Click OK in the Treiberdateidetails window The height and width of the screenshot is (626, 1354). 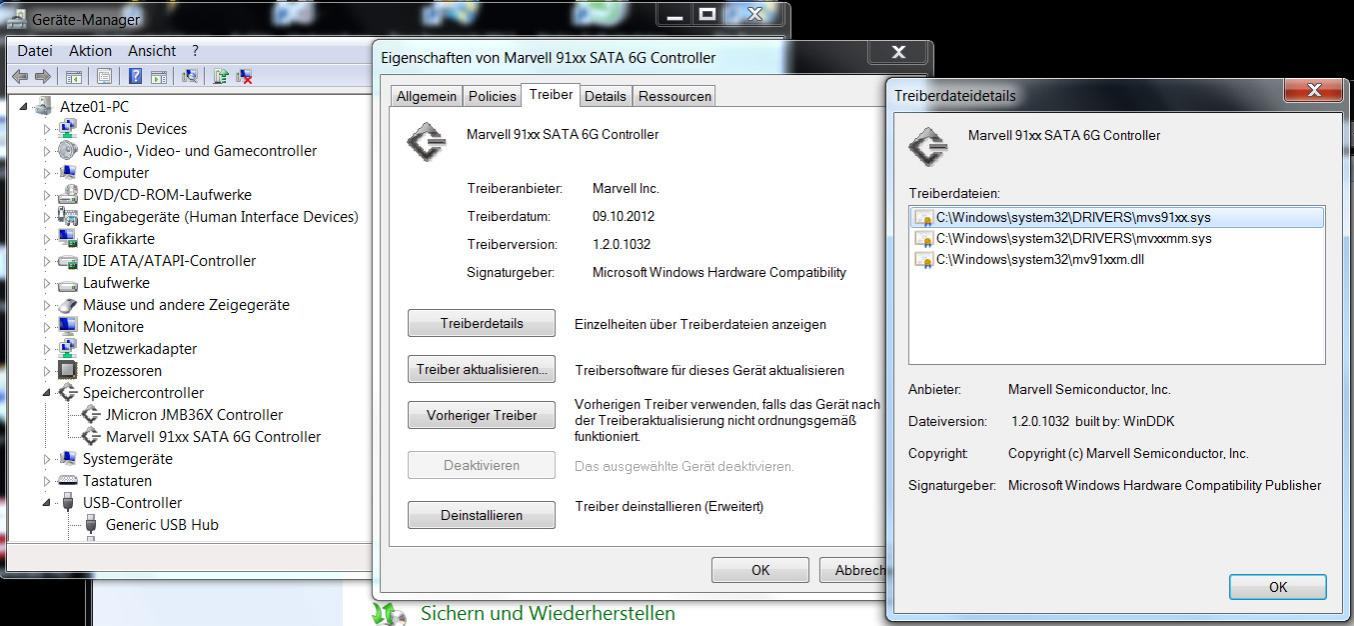tap(1278, 587)
